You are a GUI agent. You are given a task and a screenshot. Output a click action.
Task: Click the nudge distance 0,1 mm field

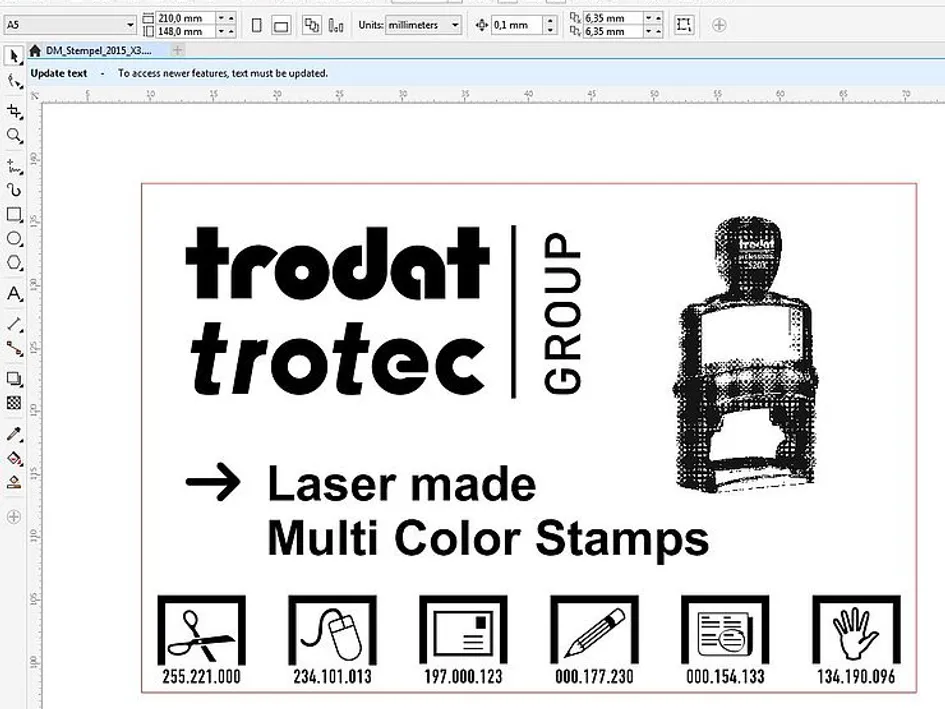click(518, 25)
